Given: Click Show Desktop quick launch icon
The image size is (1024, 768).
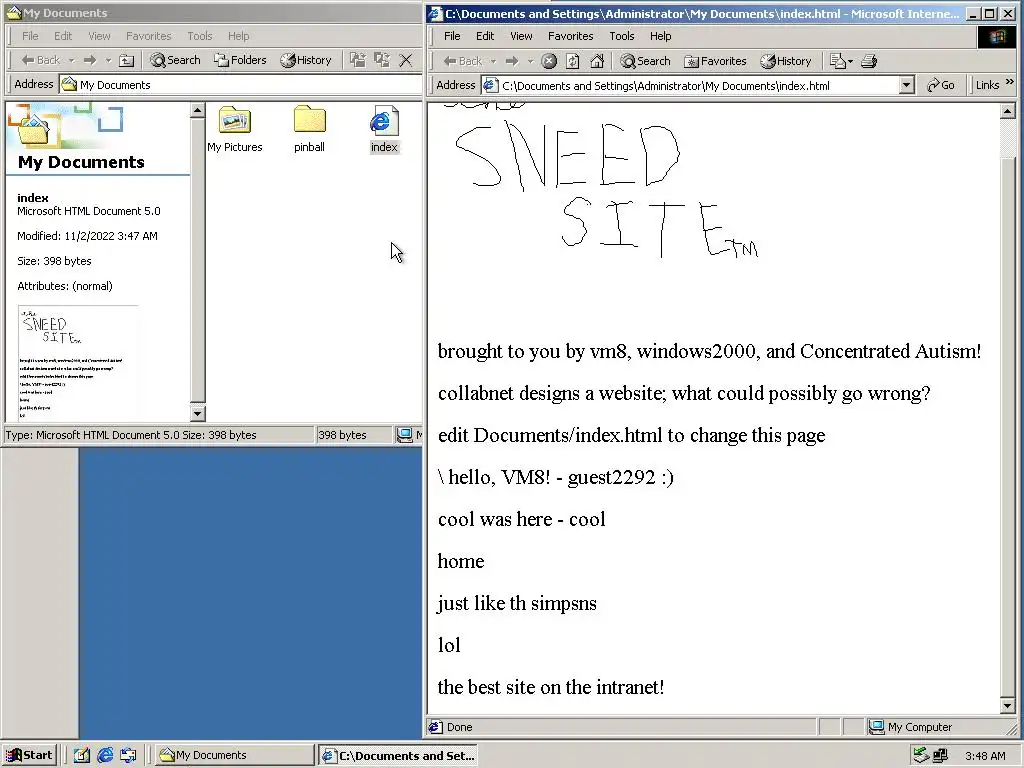Looking at the screenshot, I should (82, 755).
